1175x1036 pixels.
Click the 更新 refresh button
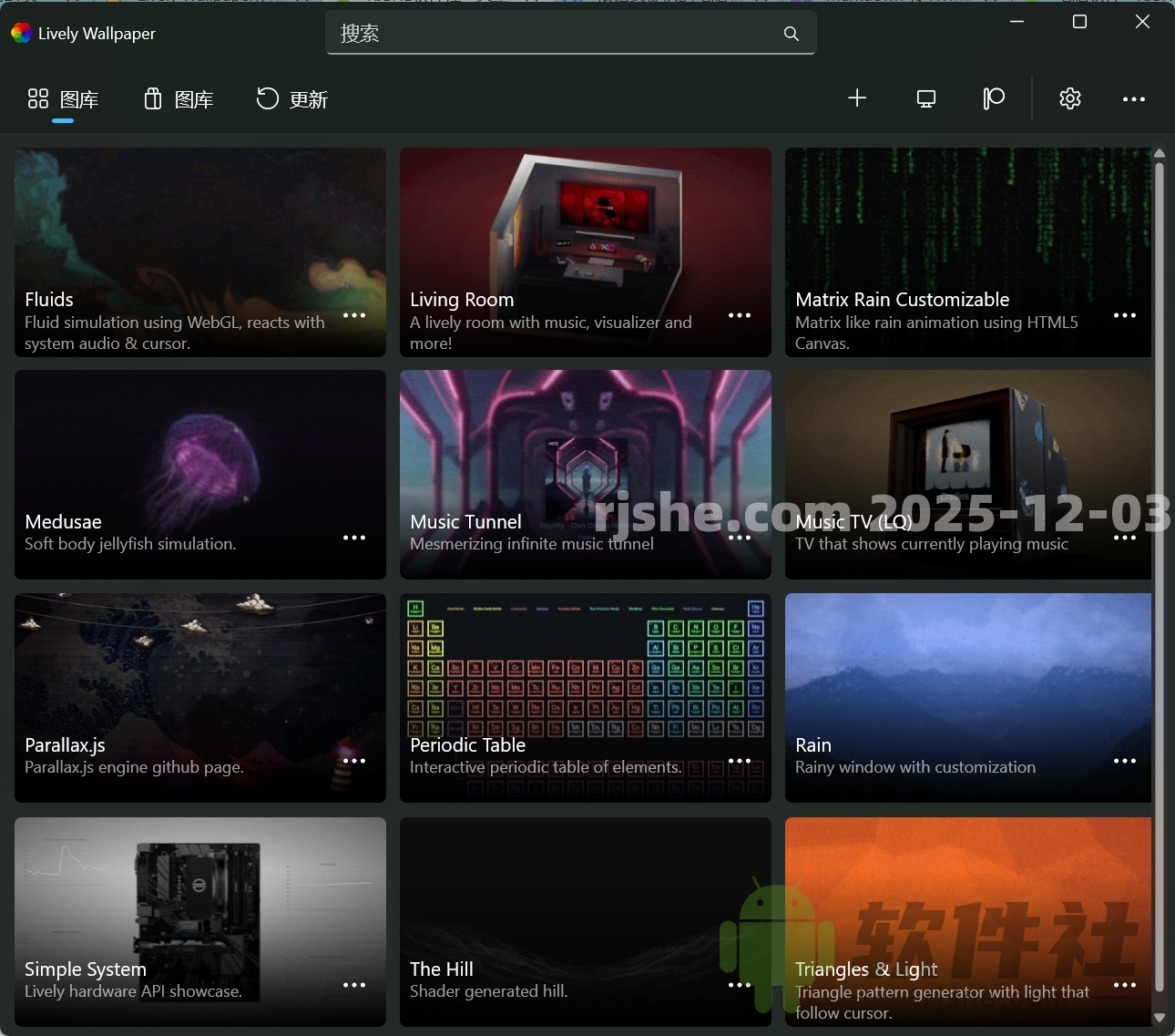click(292, 99)
